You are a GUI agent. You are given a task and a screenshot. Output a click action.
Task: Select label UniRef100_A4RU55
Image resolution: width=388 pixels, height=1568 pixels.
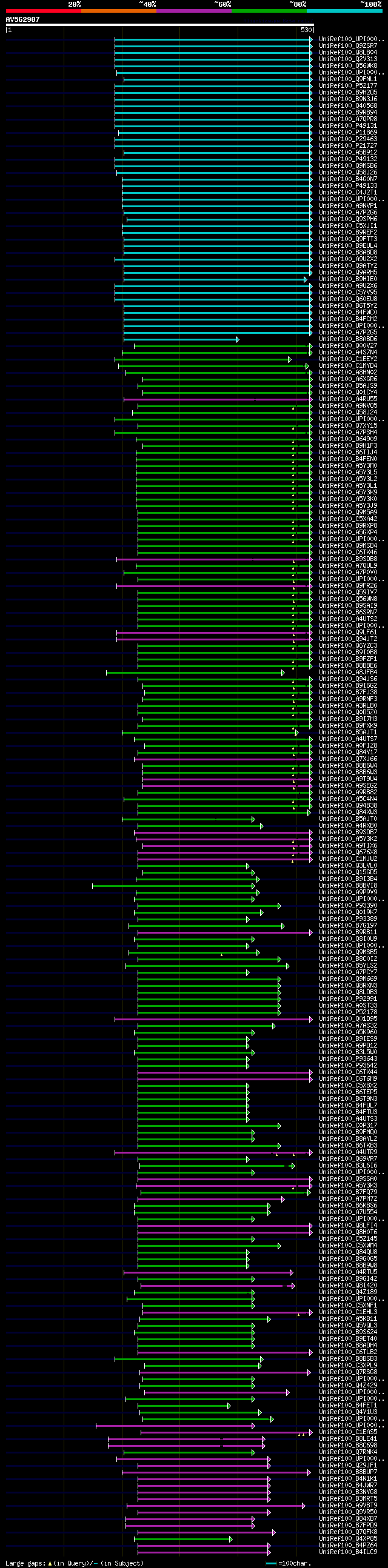click(348, 399)
